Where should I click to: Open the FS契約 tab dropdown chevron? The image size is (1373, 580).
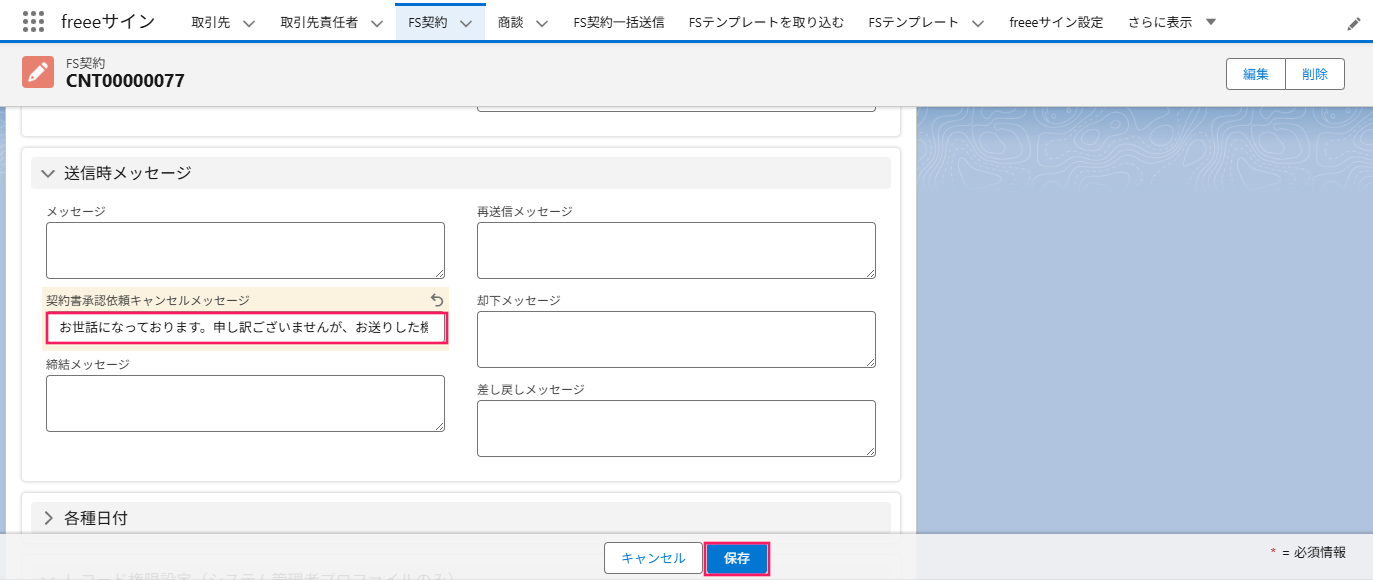tap(466, 23)
